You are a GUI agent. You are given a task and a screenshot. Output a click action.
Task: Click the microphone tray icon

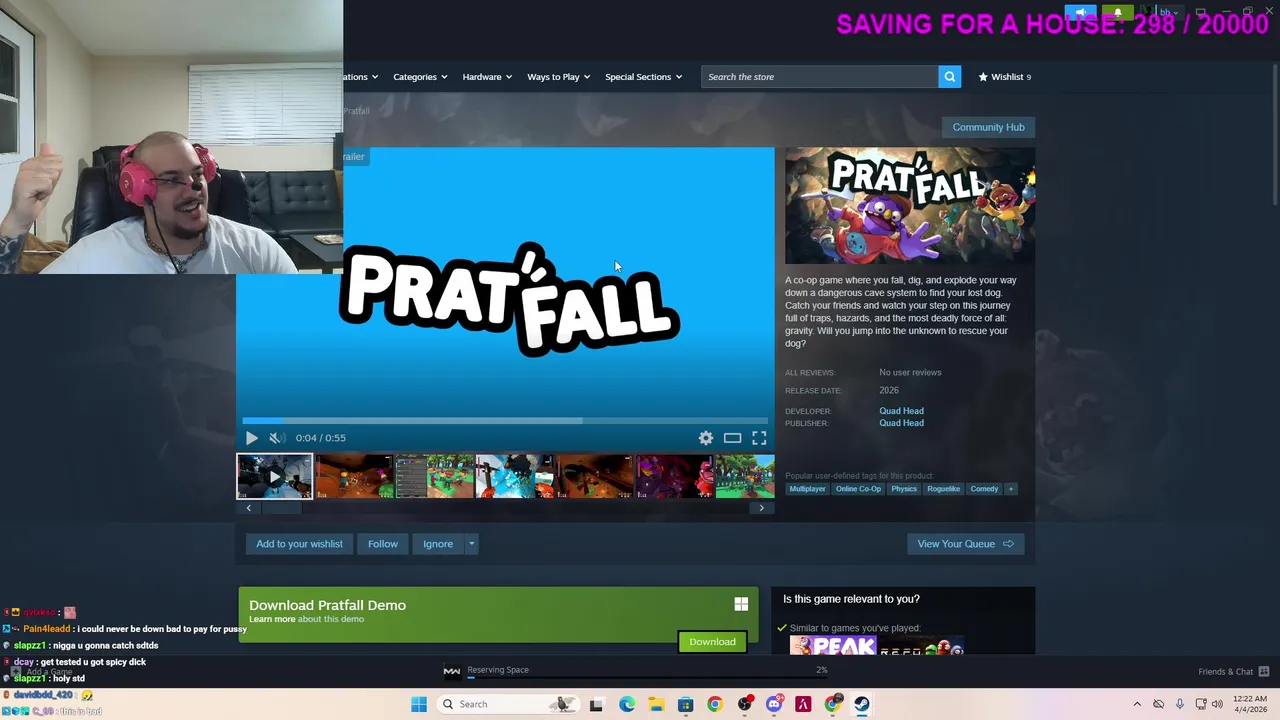[1180, 704]
